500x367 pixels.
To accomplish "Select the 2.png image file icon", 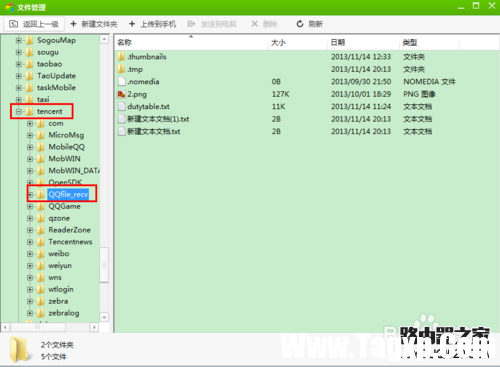I will point(121,94).
